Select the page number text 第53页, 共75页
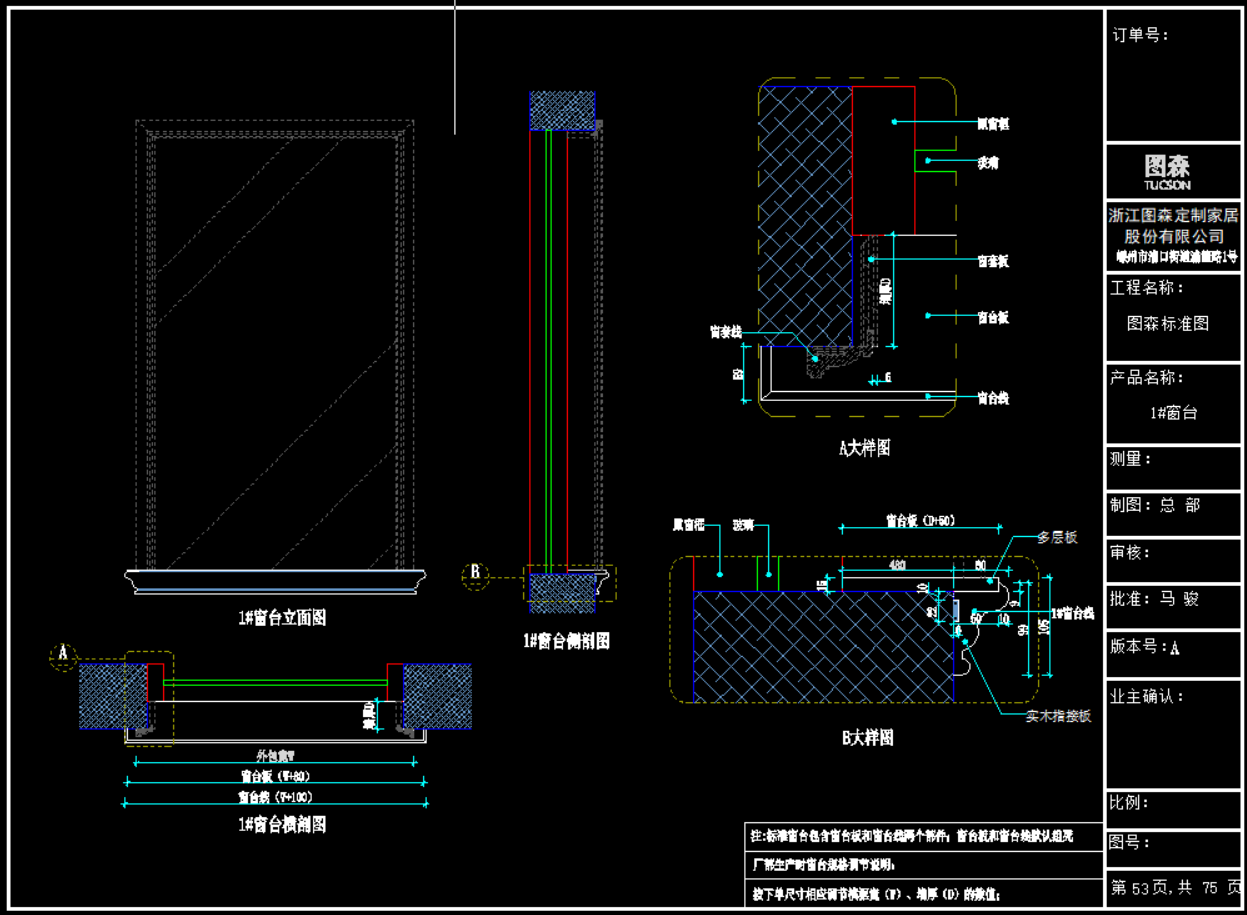Screen dimensions: 1247x915 point(1175,888)
